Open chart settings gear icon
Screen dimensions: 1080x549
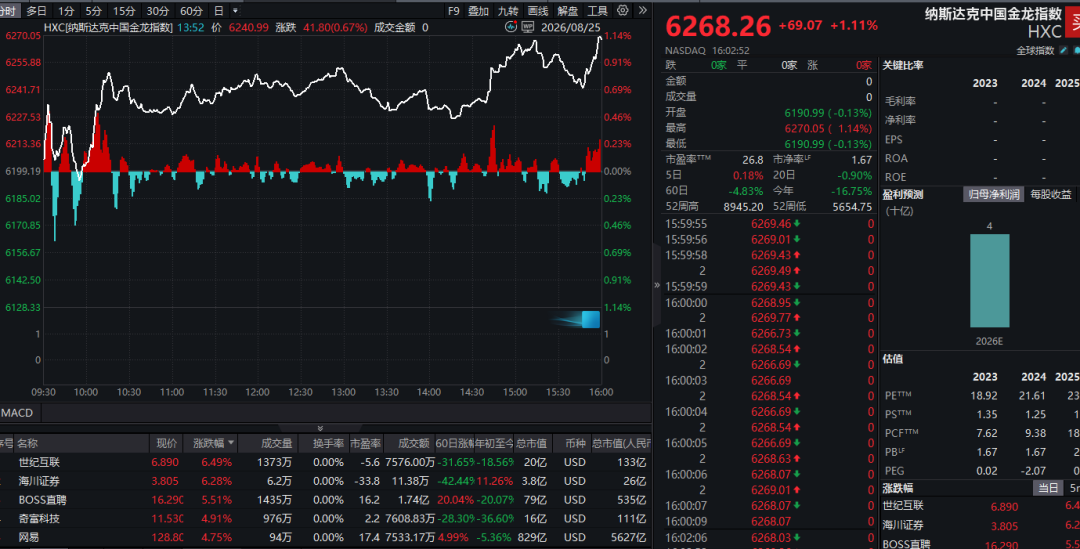623,10
